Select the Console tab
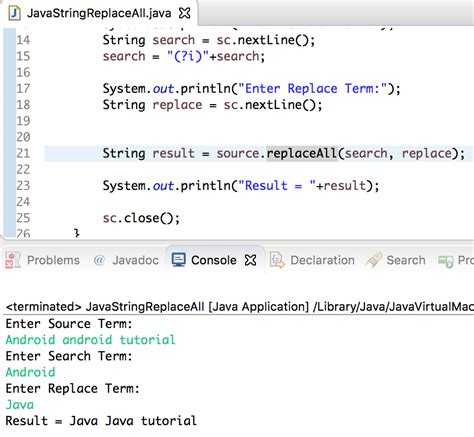This screenshot has width=474, height=437. point(214,260)
